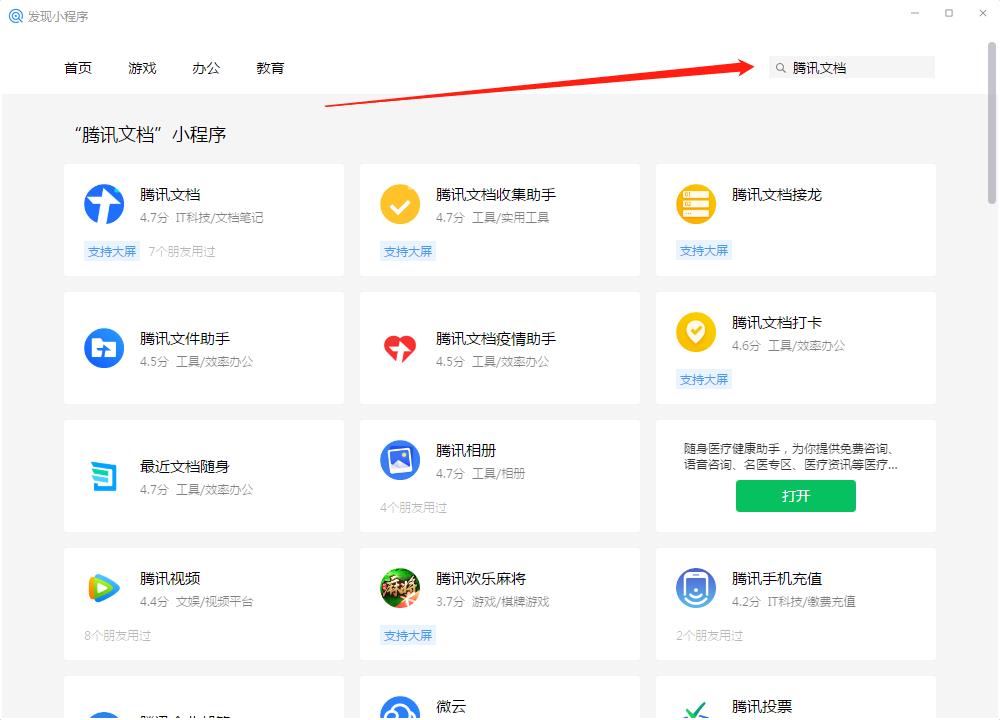
Task: Click the 发现小程序 title bar logo
Action: (16, 16)
